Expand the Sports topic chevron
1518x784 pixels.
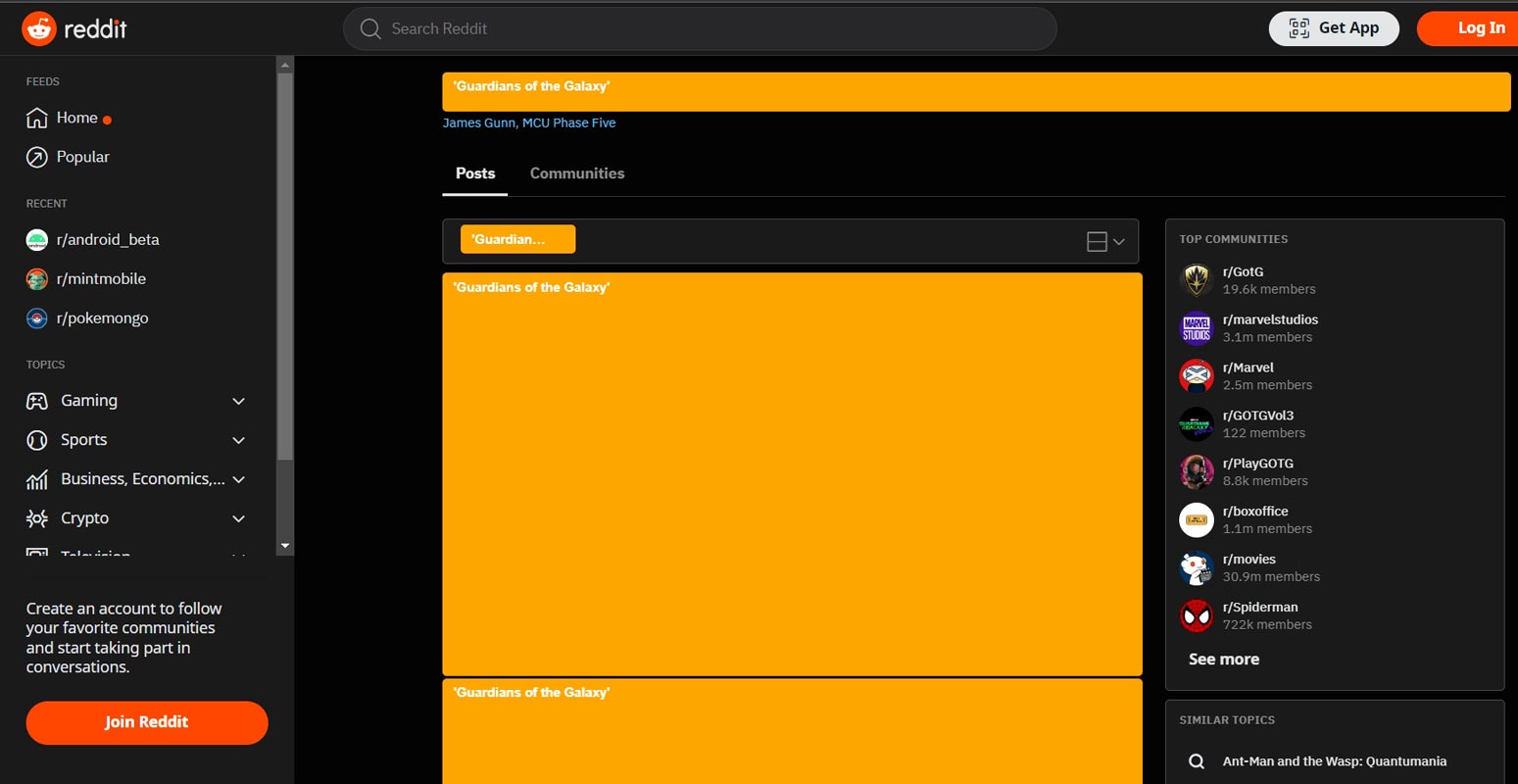[238, 440]
